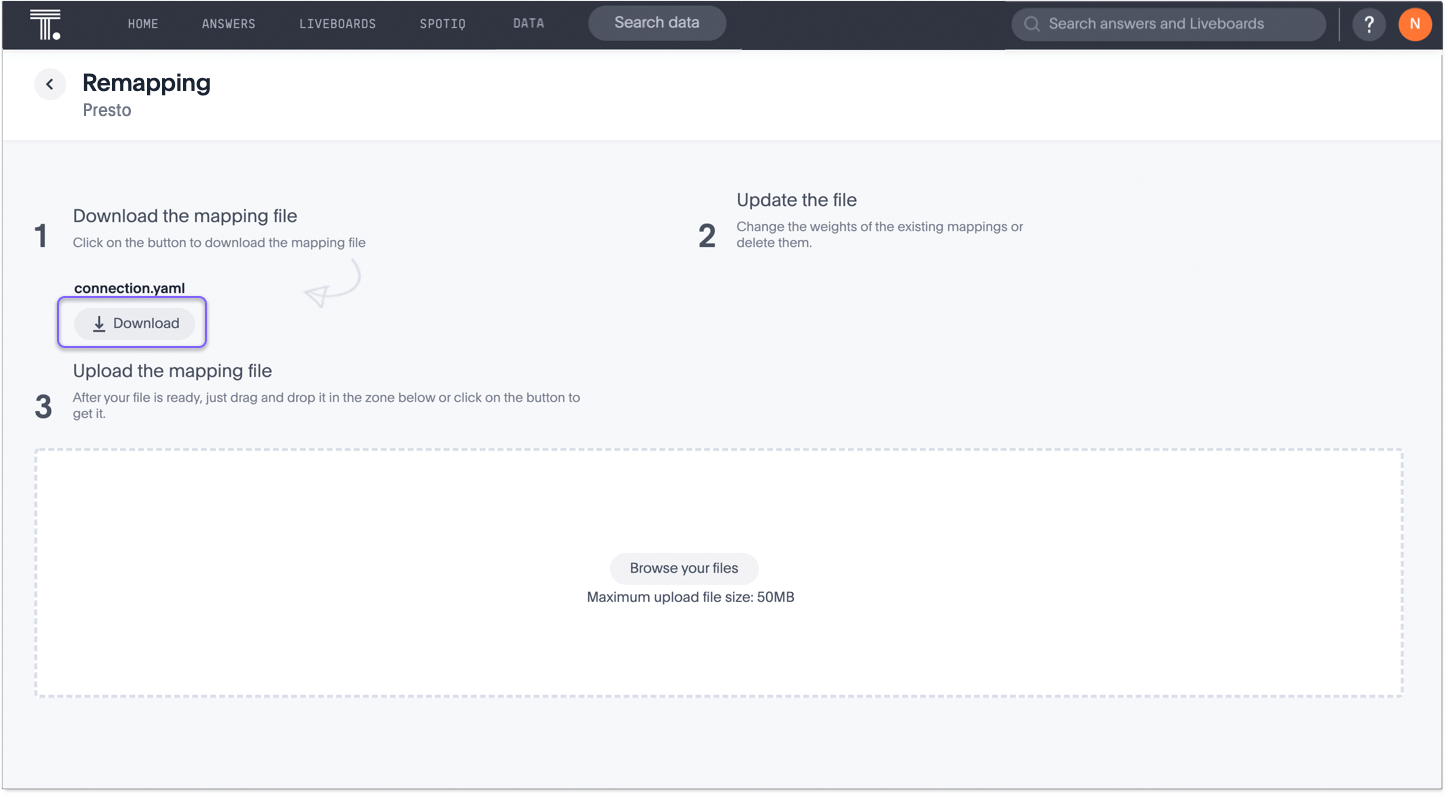
Task: Switch to the HOME tab
Action: [143, 24]
